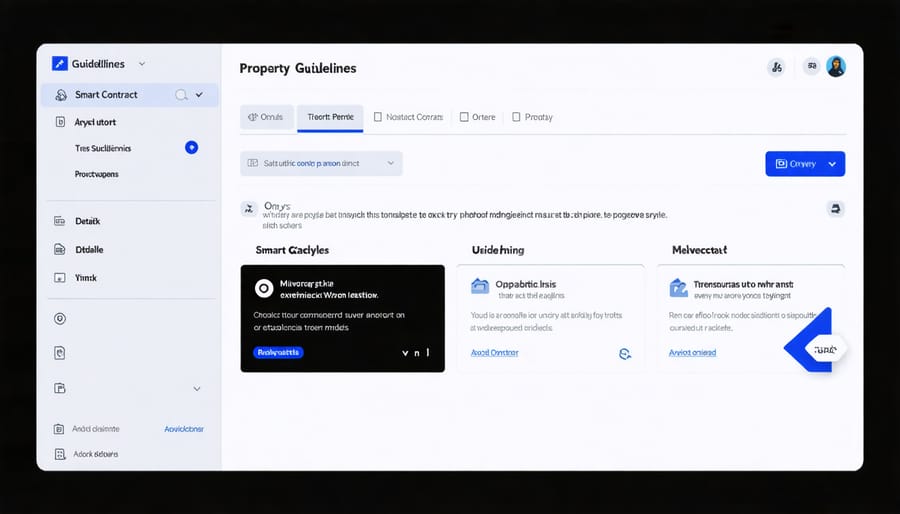The image size is (900, 514).
Task: Expand the Guidelines dropdown in sidebar header
Action: click(x=142, y=64)
